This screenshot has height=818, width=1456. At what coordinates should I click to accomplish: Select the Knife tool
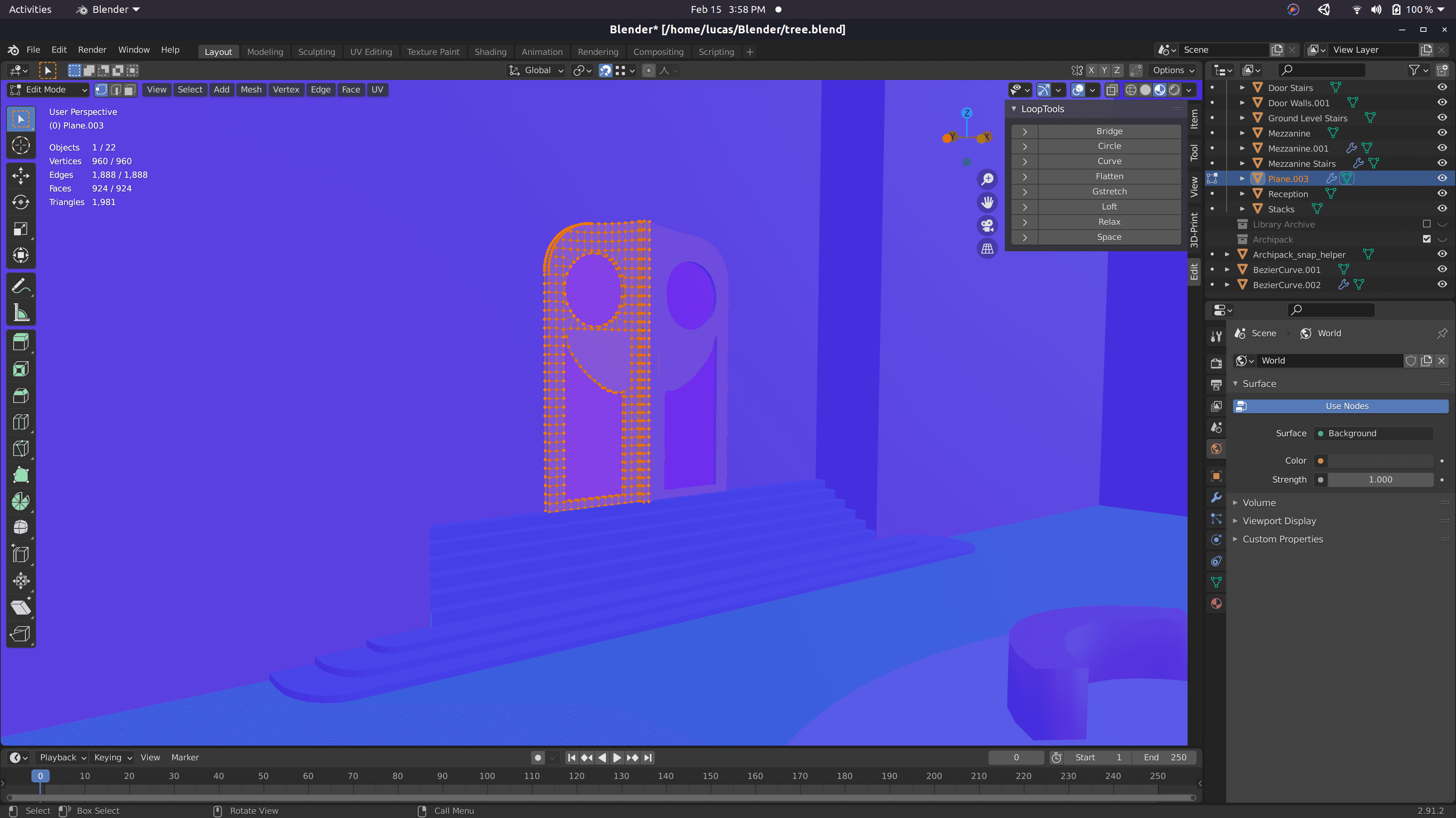pyautogui.click(x=21, y=449)
